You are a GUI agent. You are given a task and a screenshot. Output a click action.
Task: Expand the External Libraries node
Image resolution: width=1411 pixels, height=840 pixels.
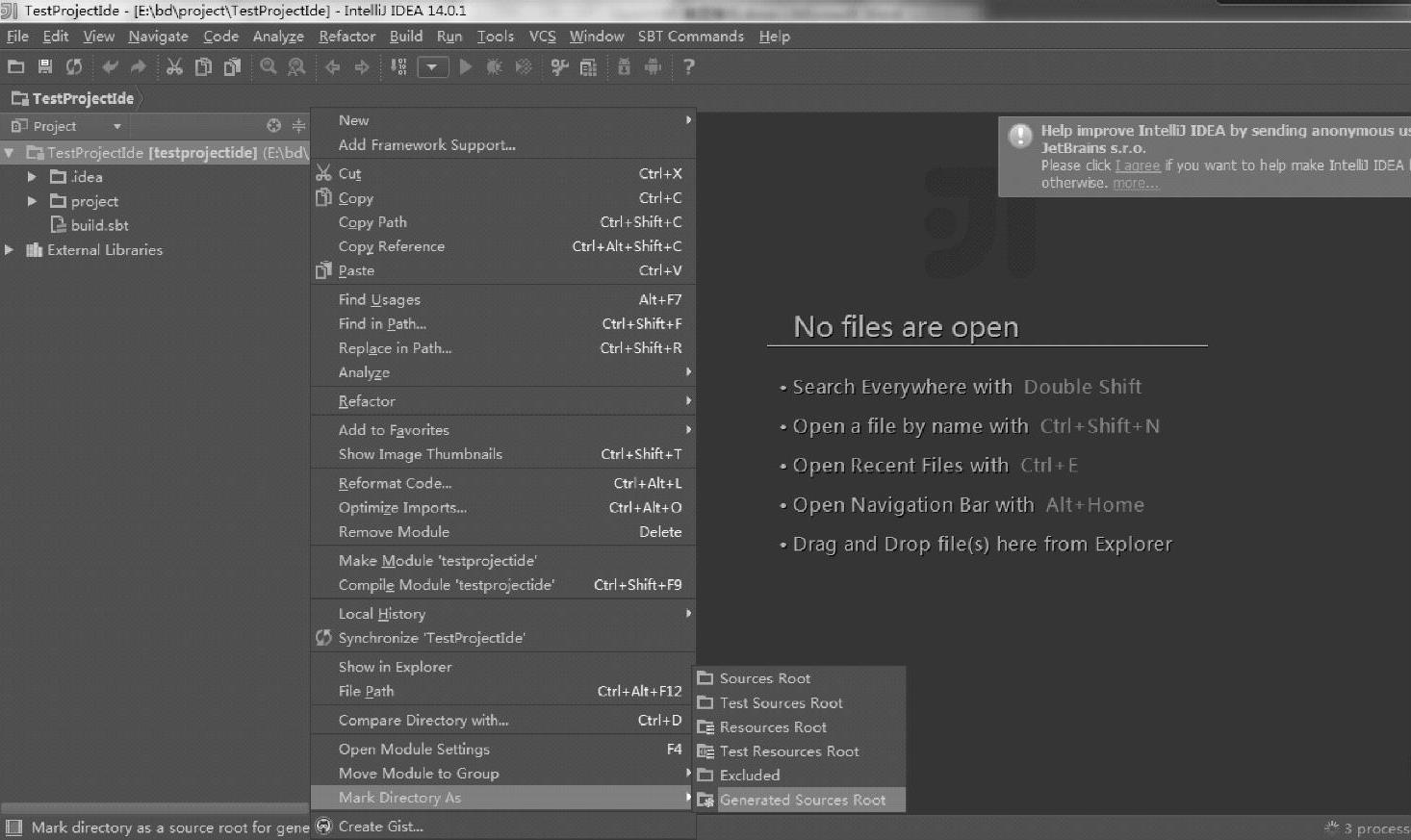pyautogui.click(x=10, y=250)
